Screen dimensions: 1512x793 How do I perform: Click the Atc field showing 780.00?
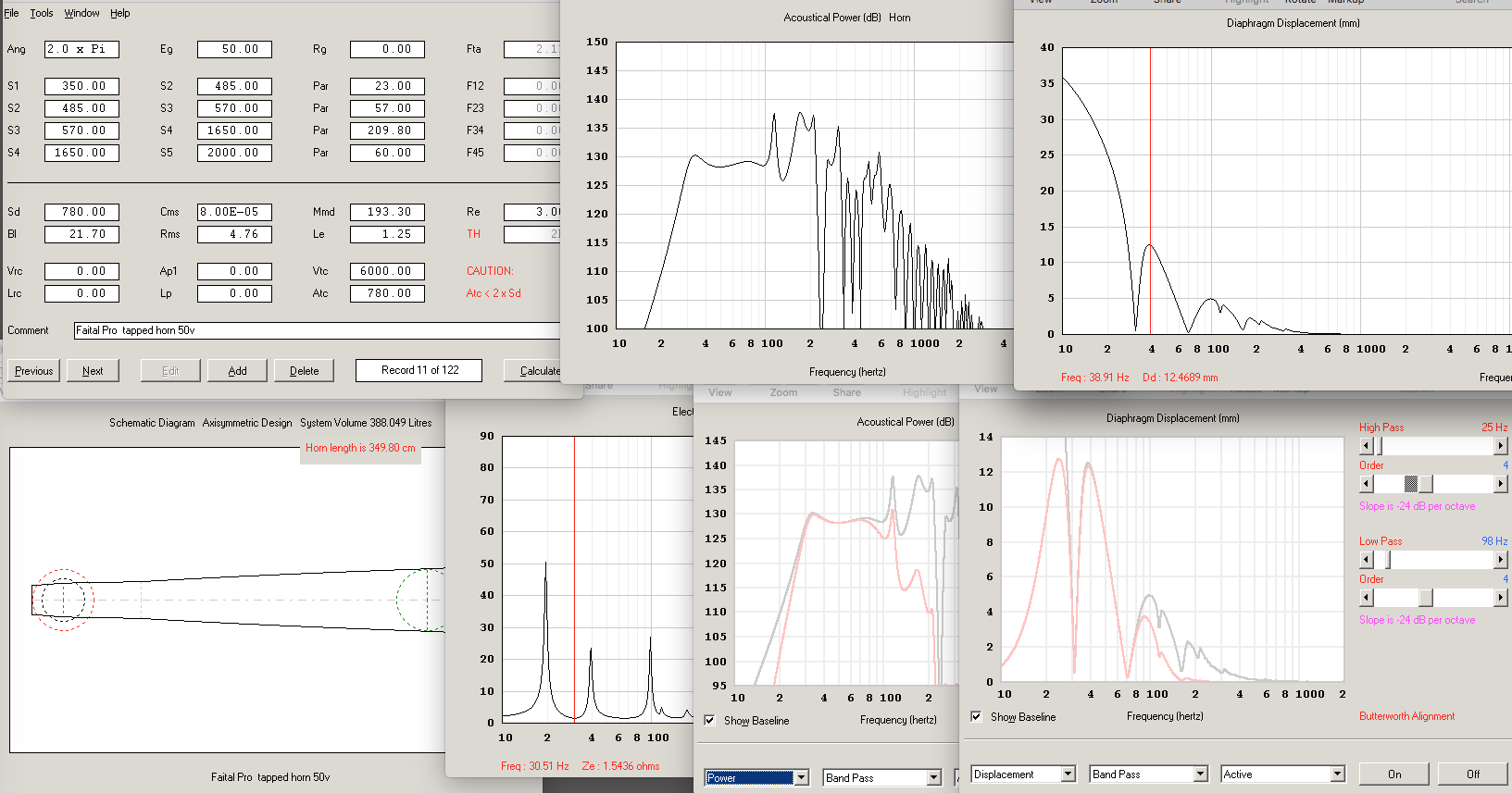click(387, 293)
